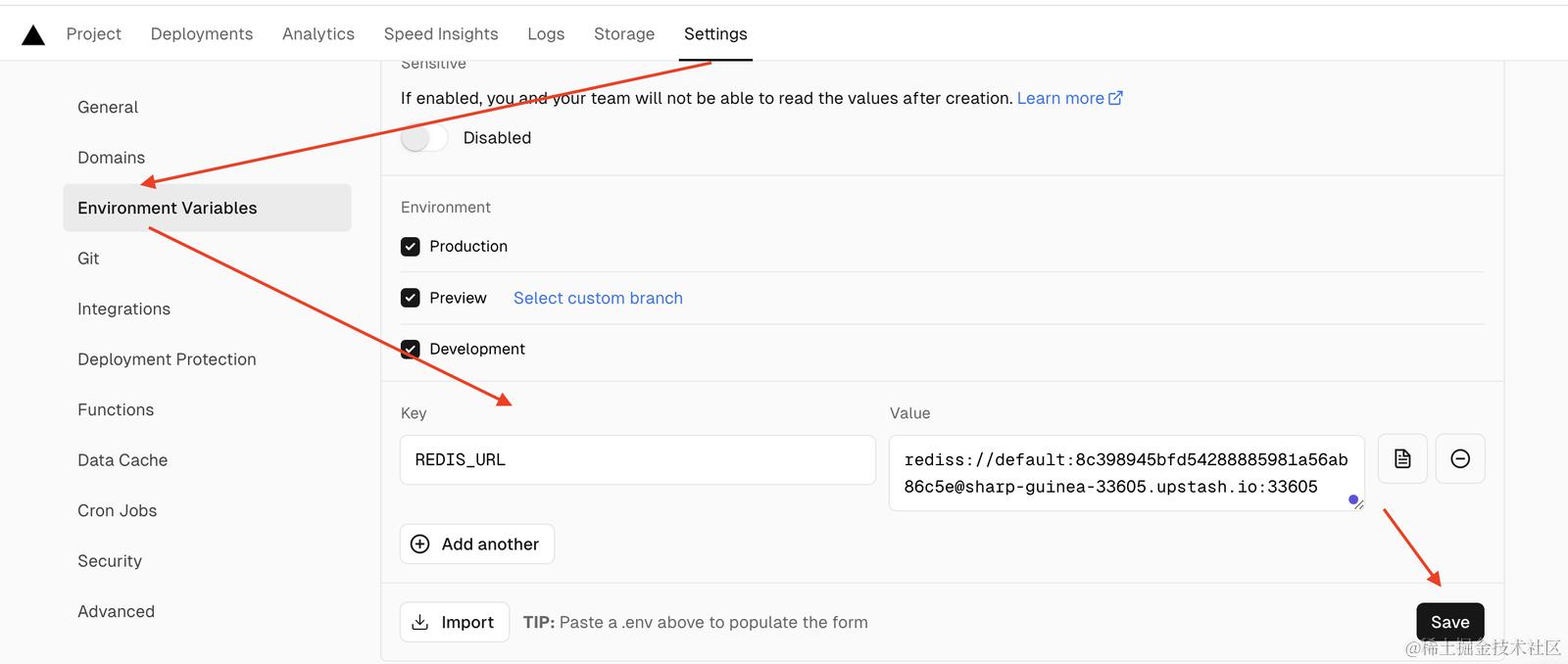
Task: Click the download icon in Import button
Action: (x=420, y=622)
